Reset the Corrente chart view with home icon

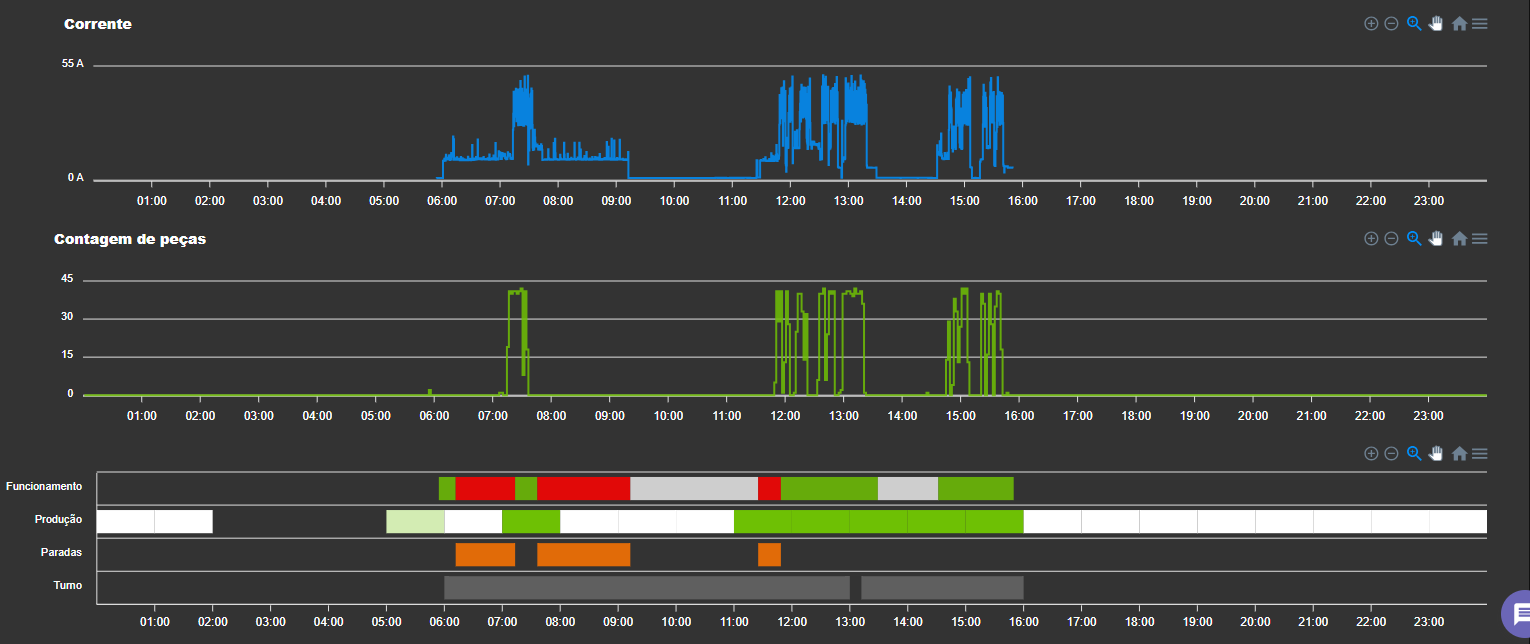pyautogui.click(x=1458, y=23)
